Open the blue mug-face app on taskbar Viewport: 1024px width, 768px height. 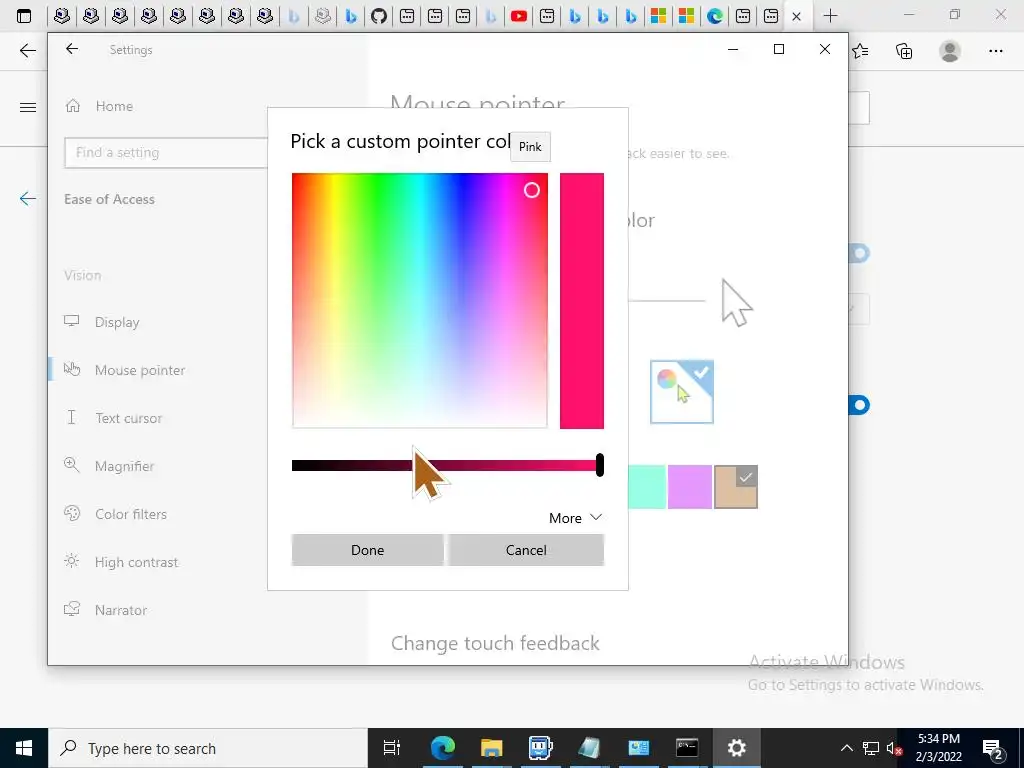(540, 748)
